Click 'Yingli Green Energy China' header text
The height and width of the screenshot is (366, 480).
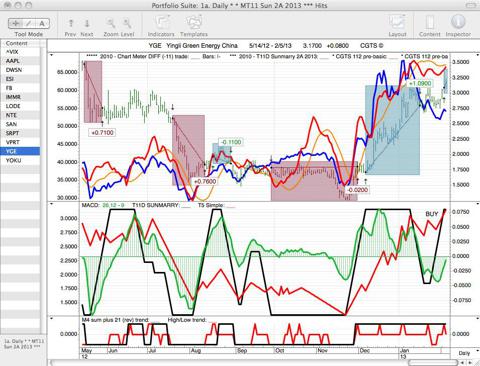click(202, 46)
